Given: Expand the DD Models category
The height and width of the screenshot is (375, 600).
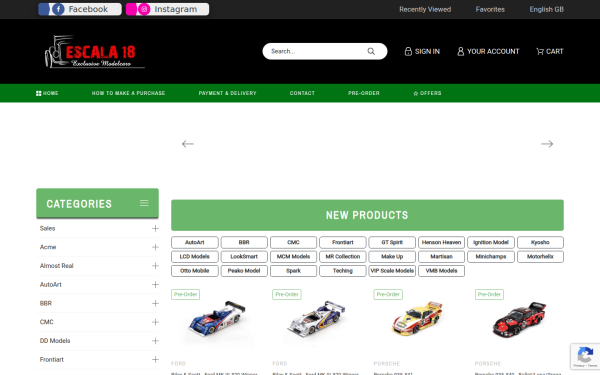Looking at the screenshot, I should pos(155,341).
